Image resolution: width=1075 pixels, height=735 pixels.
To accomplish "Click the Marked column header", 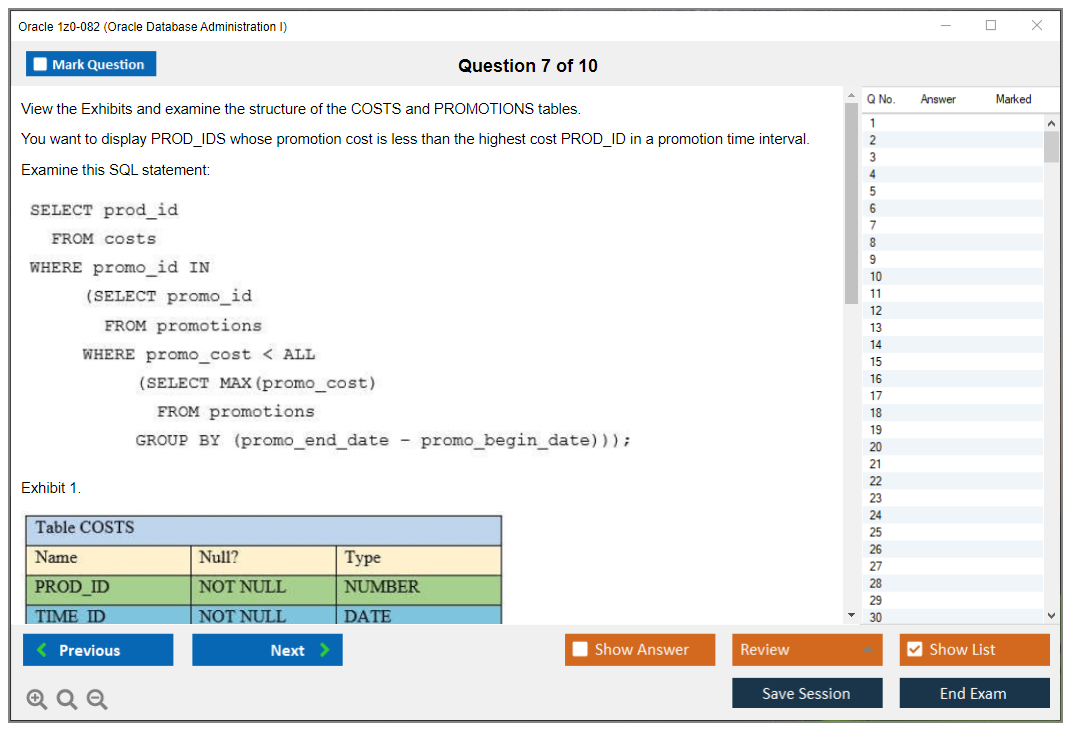I will [x=1013, y=99].
